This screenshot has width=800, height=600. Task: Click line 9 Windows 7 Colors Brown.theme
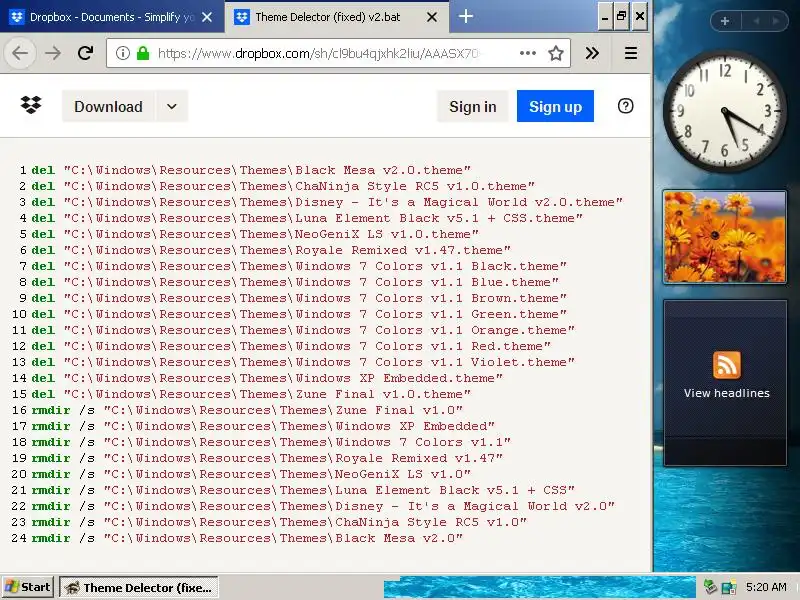315,298
